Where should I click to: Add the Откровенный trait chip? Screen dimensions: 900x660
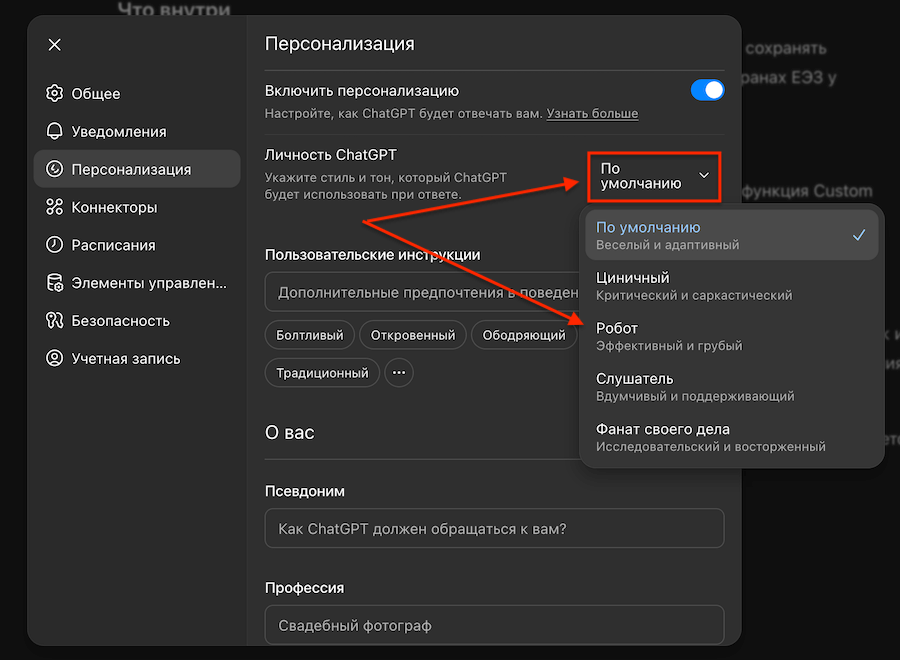click(x=413, y=335)
